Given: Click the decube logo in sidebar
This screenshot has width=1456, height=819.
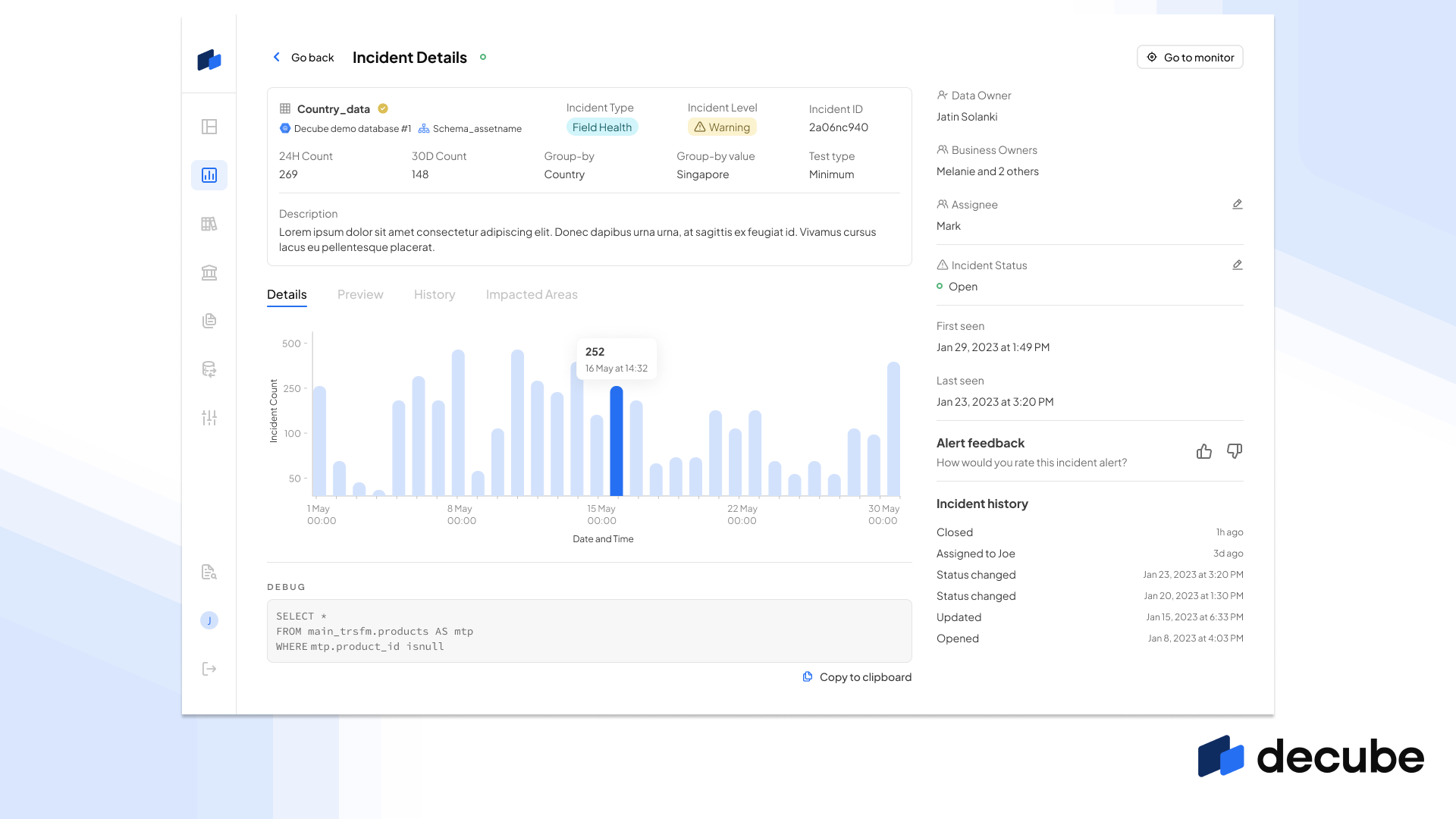Looking at the screenshot, I should 209,60.
